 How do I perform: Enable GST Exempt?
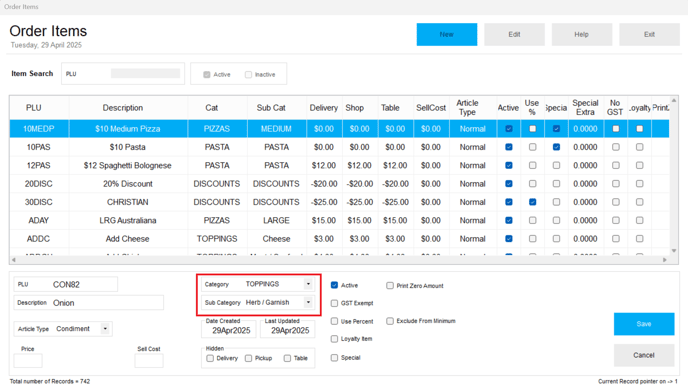pyautogui.click(x=334, y=303)
